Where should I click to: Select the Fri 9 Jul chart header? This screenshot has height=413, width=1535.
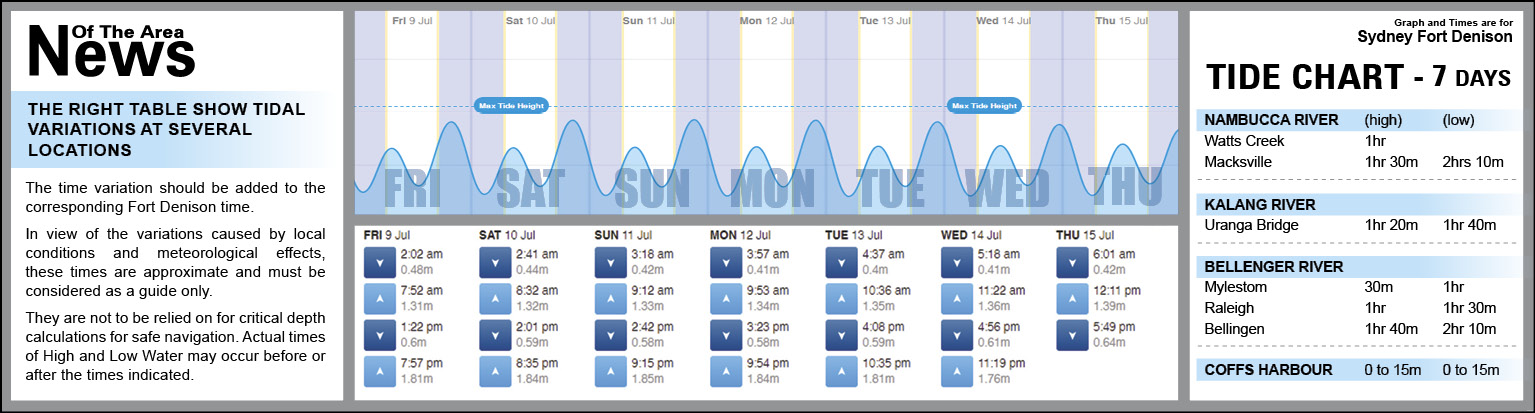tap(412, 20)
